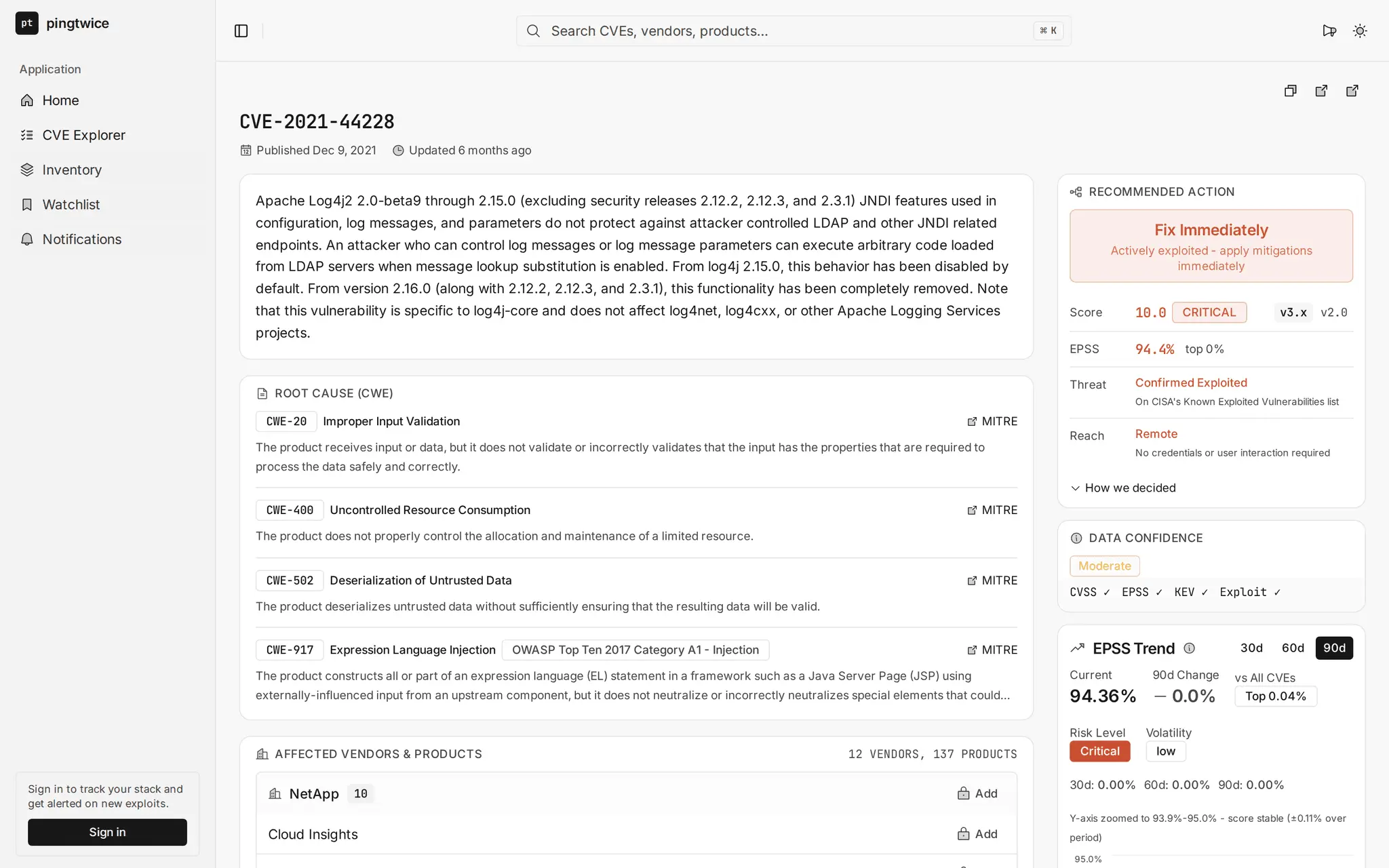Click 'Confirmed Exploited' threat text
Image resolution: width=1389 pixels, height=868 pixels.
(1191, 382)
